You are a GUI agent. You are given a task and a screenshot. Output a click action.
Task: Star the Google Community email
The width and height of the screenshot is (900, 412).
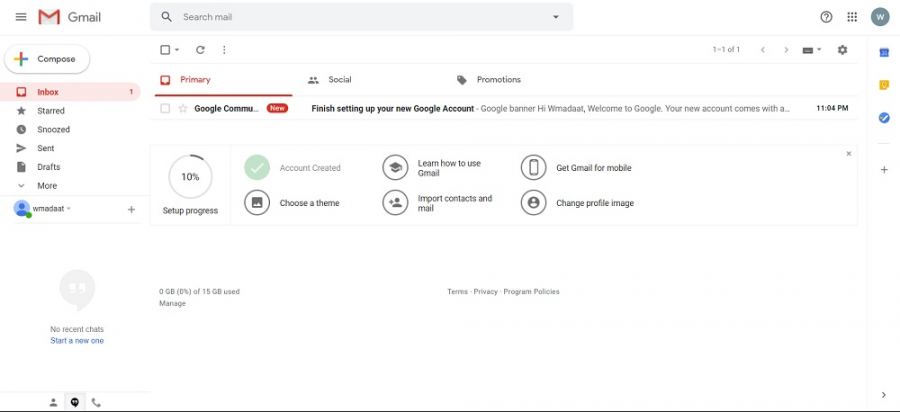183,108
